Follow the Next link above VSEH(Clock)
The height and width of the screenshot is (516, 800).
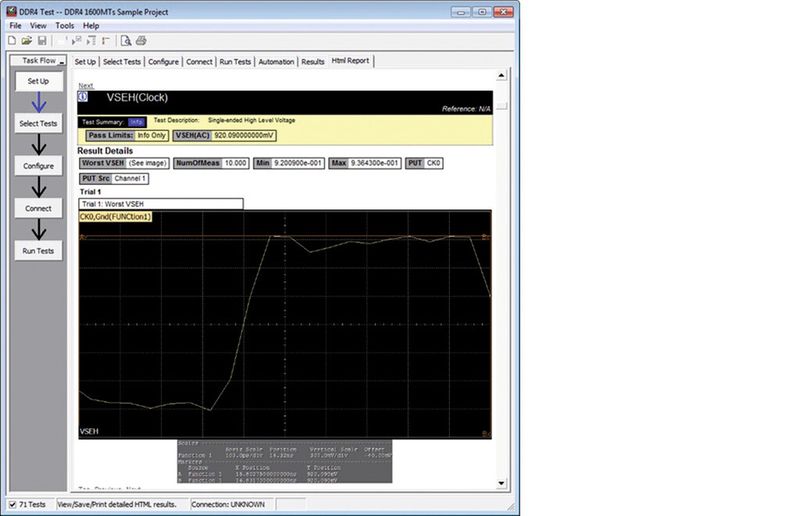pos(86,85)
